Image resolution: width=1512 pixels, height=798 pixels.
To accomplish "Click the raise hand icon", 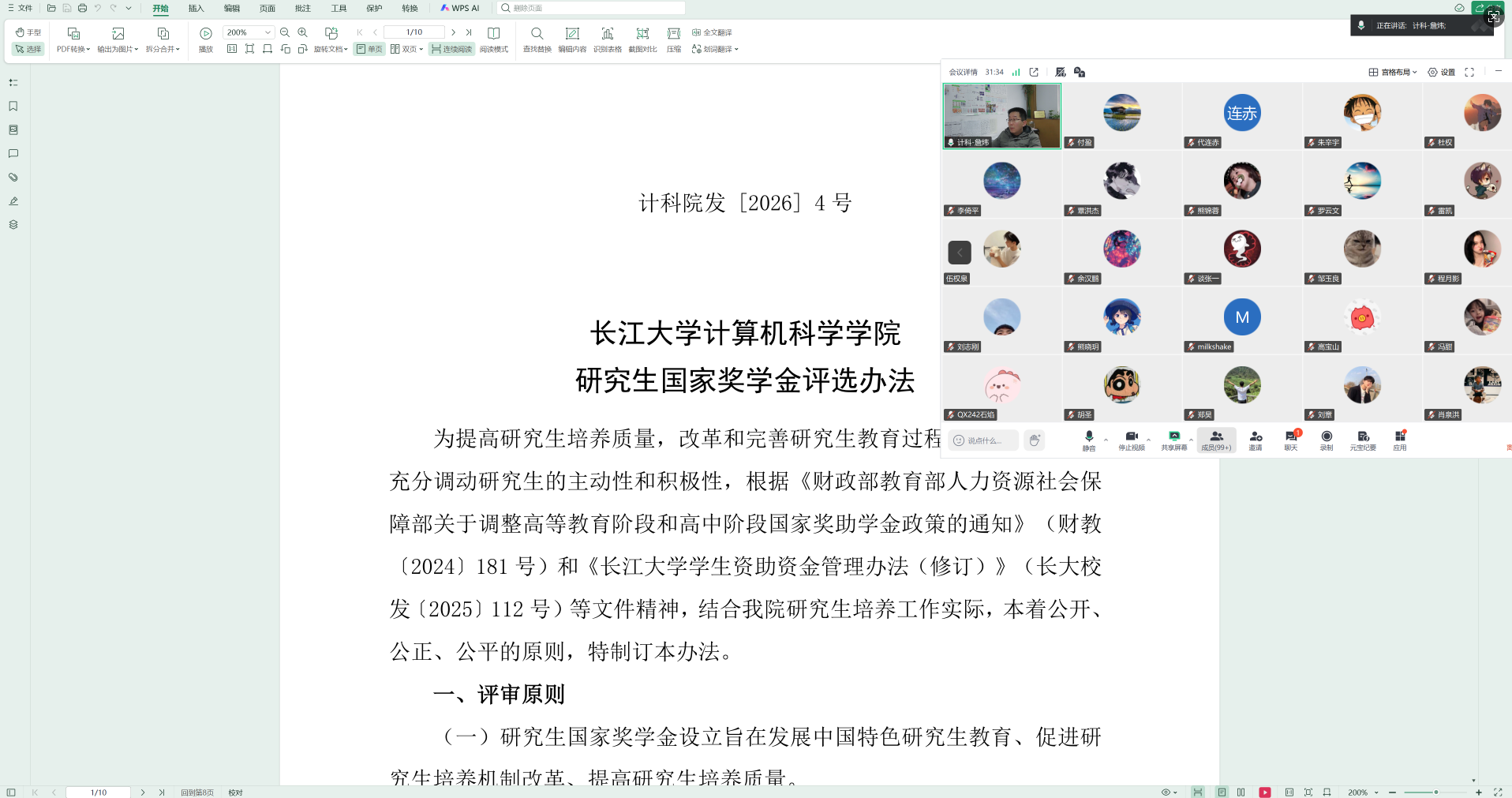I will tap(1034, 440).
